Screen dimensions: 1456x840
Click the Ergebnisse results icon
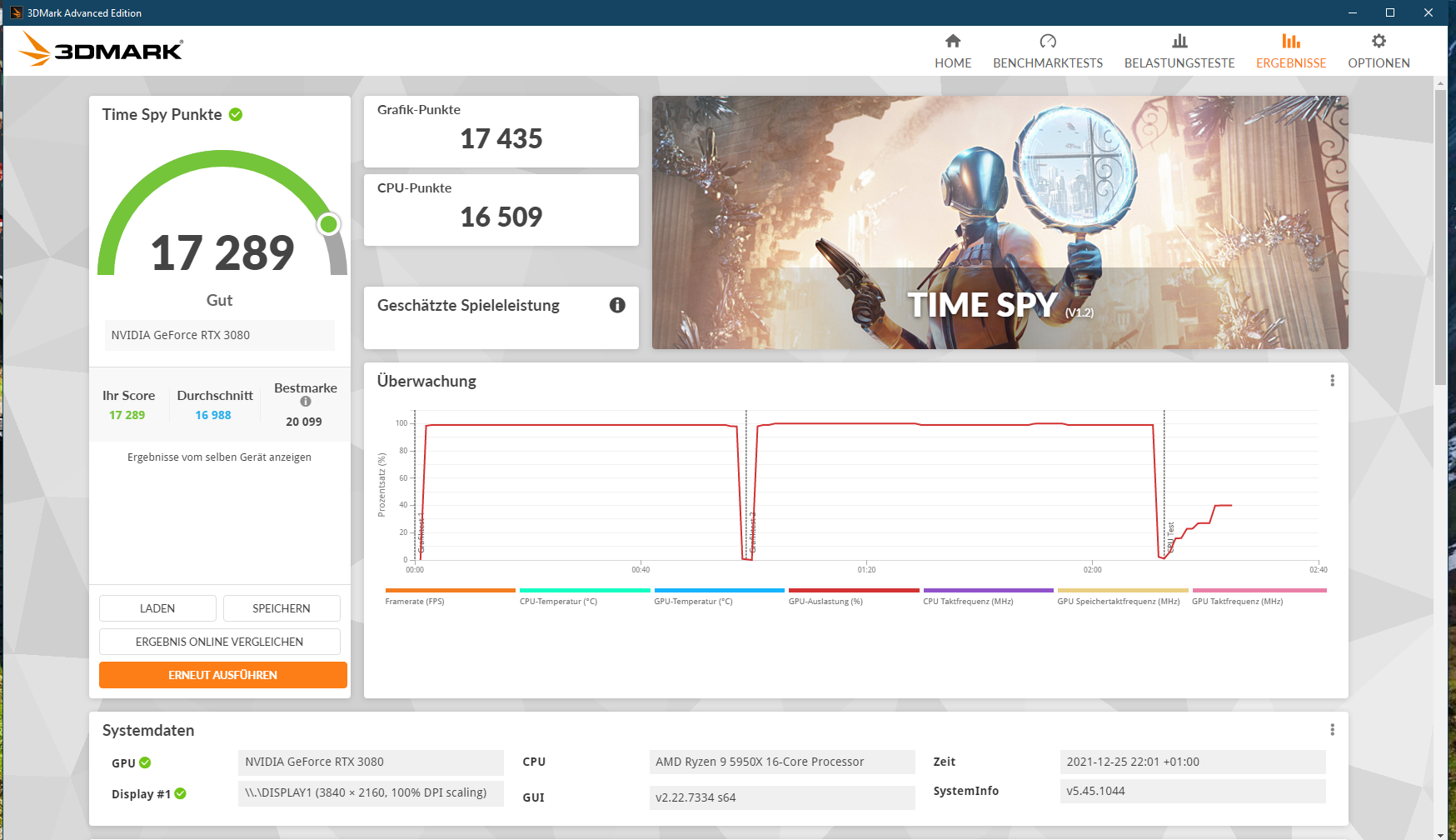pos(1291,41)
